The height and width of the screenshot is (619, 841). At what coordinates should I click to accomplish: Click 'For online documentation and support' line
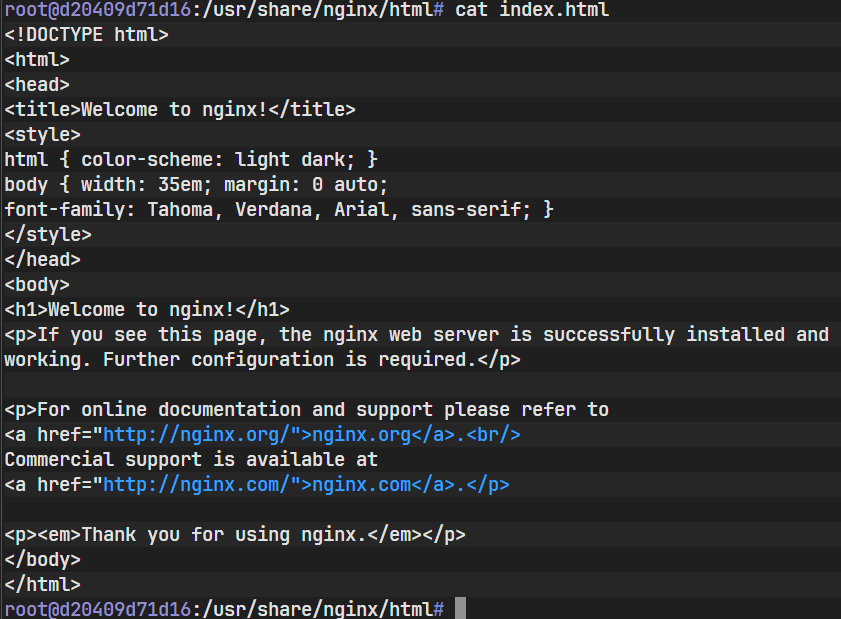306,409
